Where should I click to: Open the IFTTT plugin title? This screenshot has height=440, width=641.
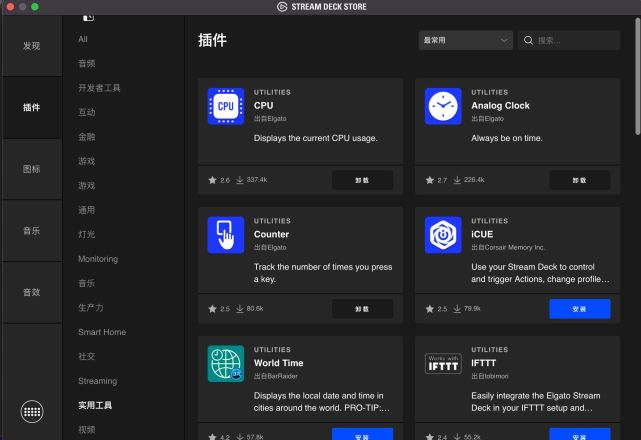(483, 363)
